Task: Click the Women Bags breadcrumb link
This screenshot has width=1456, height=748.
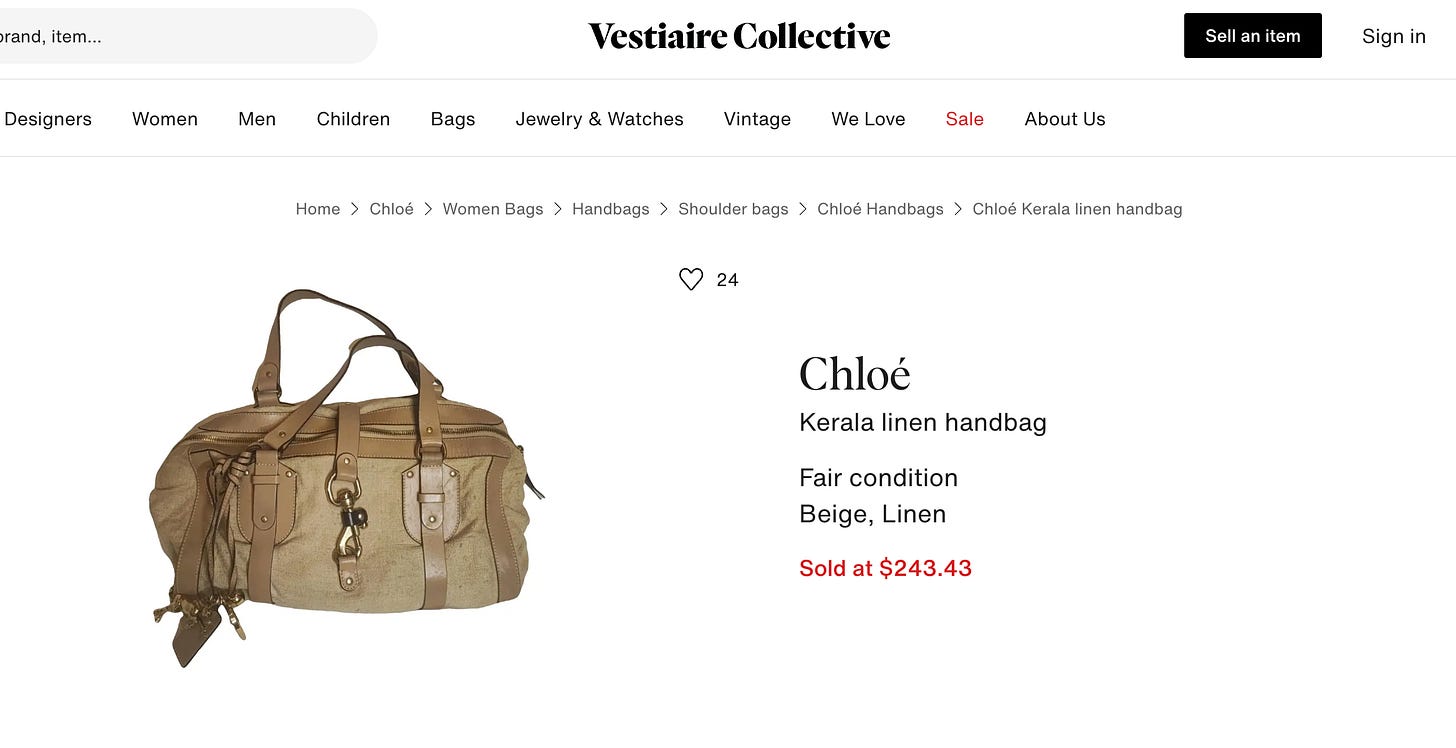Action: (x=493, y=209)
